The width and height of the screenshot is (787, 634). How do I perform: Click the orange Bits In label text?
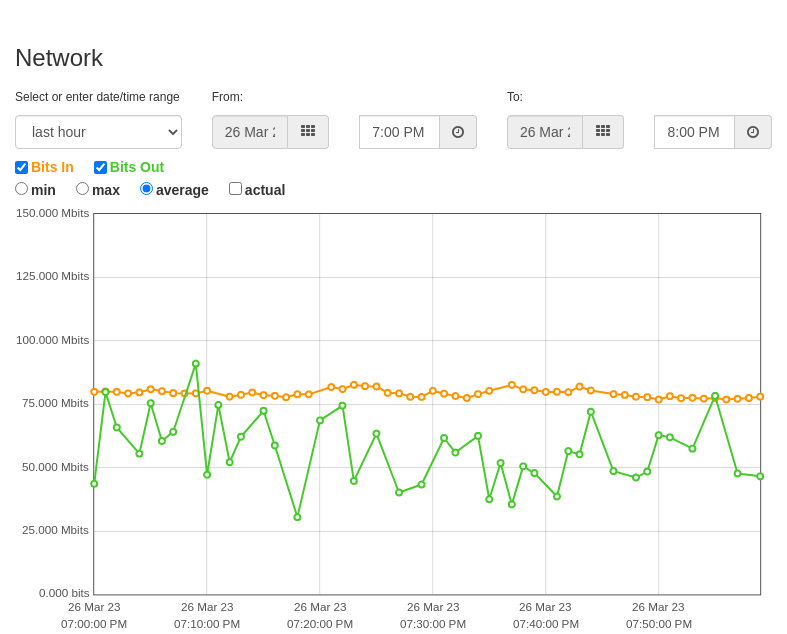point(52,167)
